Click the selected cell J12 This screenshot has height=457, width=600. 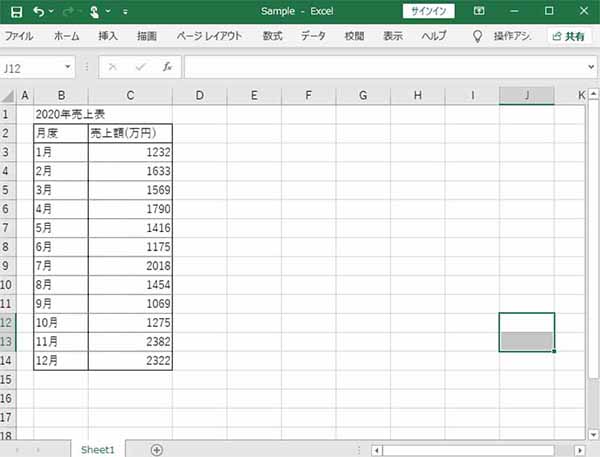pyautogui.click(x=527, y=323)
